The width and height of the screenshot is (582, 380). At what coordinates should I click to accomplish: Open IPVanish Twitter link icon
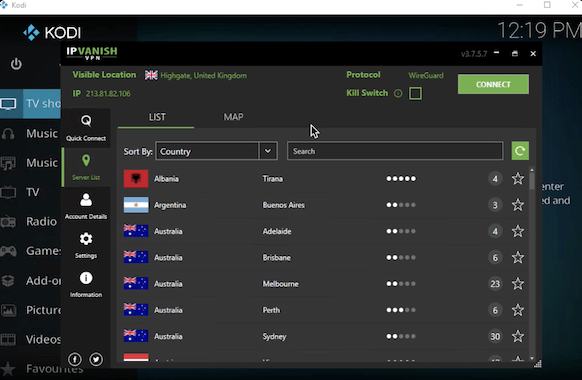tap(96, 359)
